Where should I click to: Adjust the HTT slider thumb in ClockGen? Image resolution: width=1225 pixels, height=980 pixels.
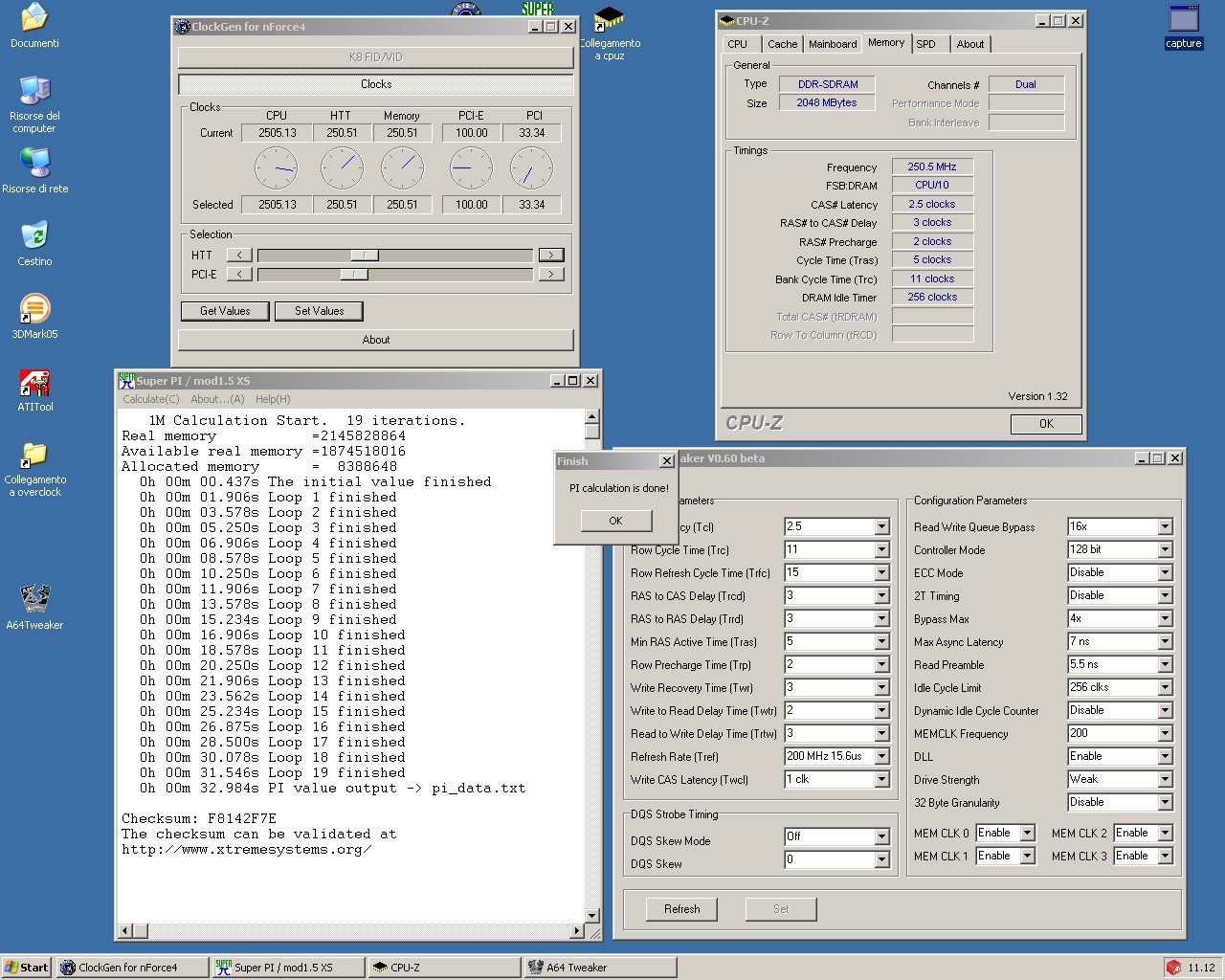point(364,255)
